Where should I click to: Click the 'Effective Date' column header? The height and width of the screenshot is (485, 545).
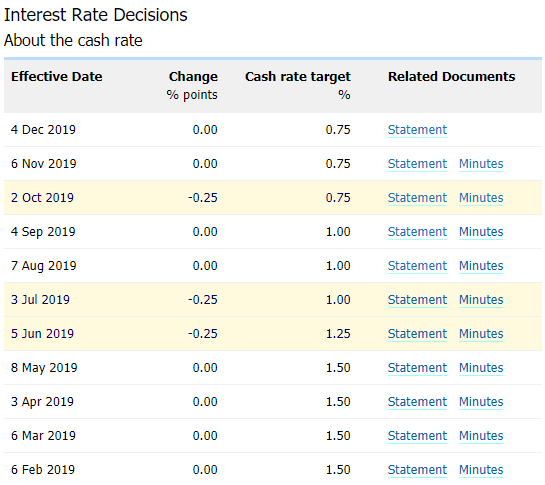click(x=57, y=76)
